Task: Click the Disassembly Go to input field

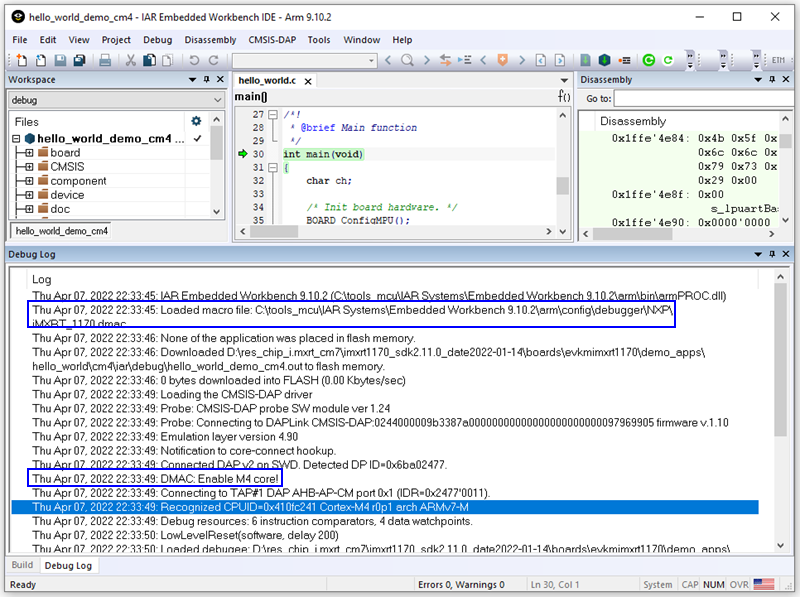Action: [703, 98]
